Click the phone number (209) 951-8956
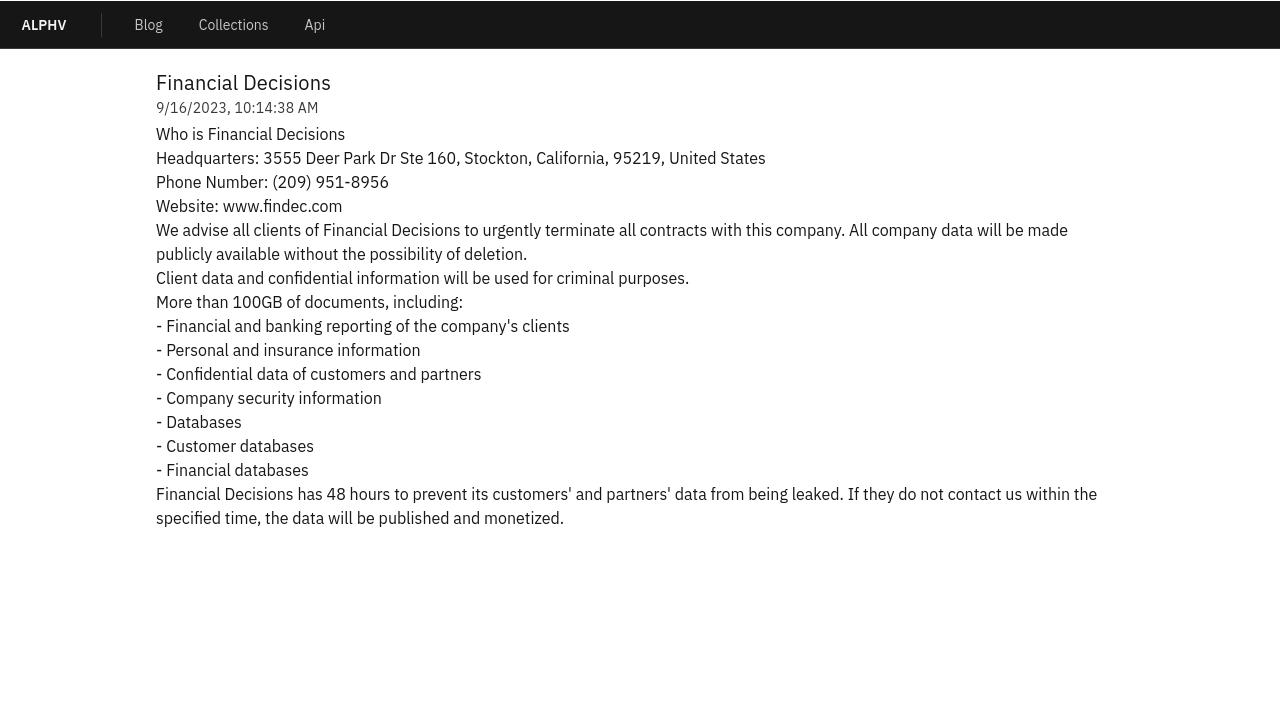This screenshot has width=1280, height=721. pyautogui.click(x=330, y=182)
